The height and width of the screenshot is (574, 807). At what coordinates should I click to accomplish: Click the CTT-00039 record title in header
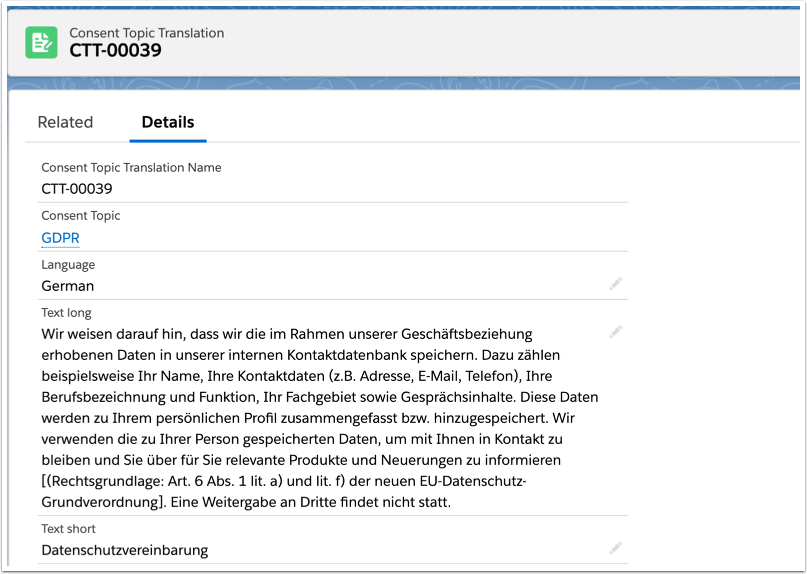coord(115,51)
